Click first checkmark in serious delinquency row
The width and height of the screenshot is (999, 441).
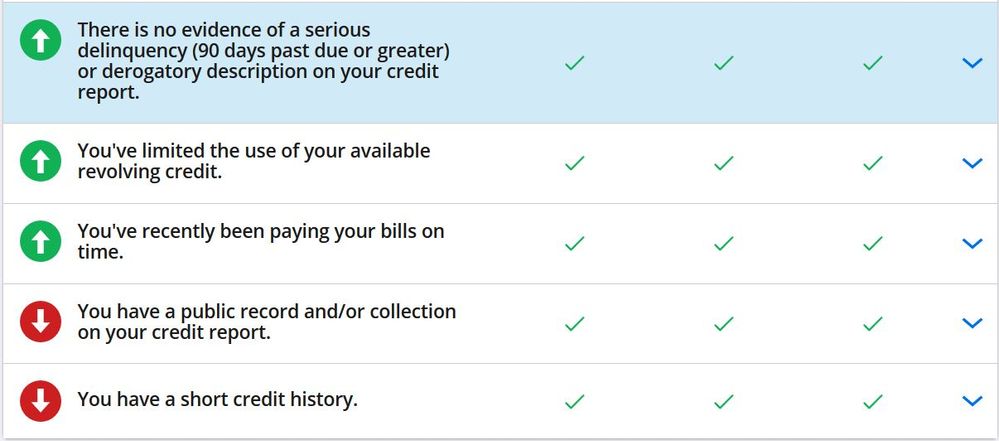[574, 63]
